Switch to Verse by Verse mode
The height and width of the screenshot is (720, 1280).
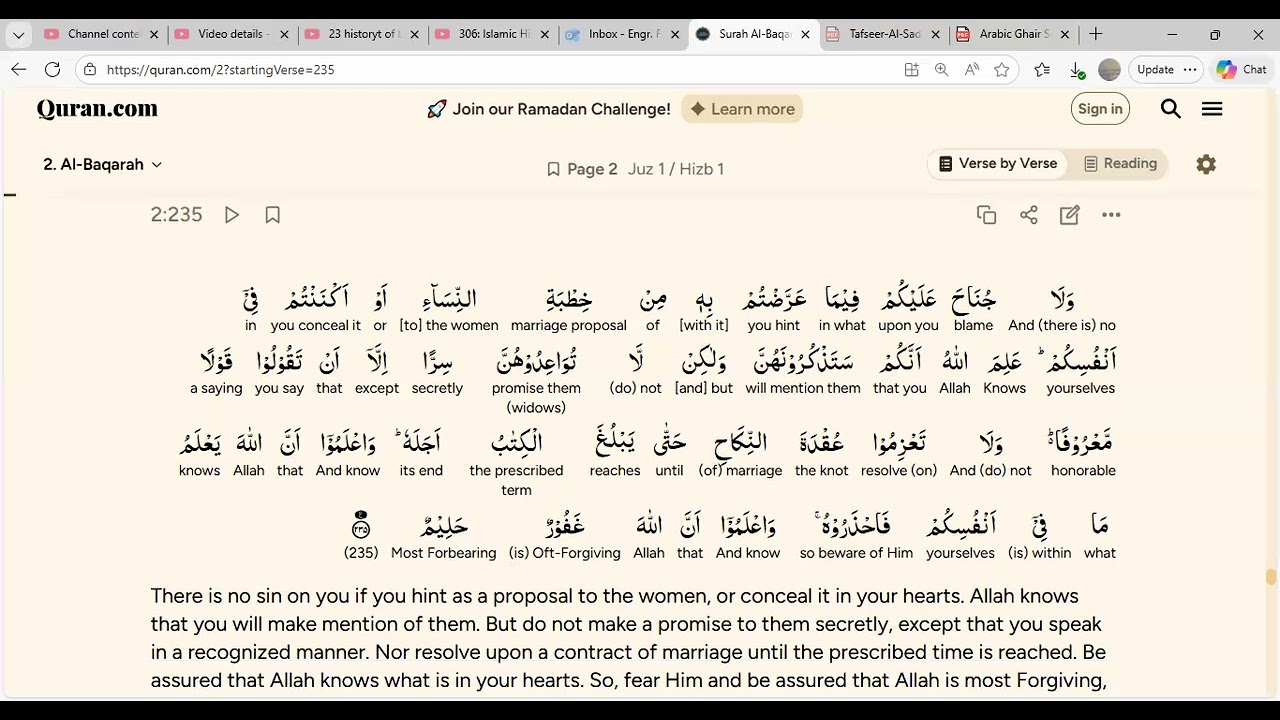997,164
